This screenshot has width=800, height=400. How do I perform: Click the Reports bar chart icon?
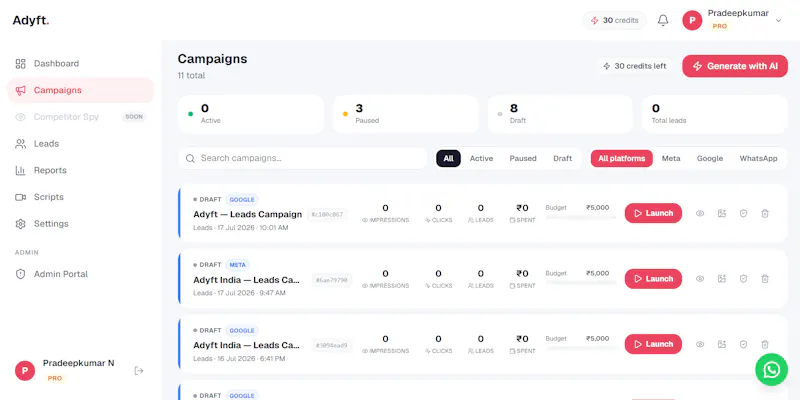tap(20, 170)
